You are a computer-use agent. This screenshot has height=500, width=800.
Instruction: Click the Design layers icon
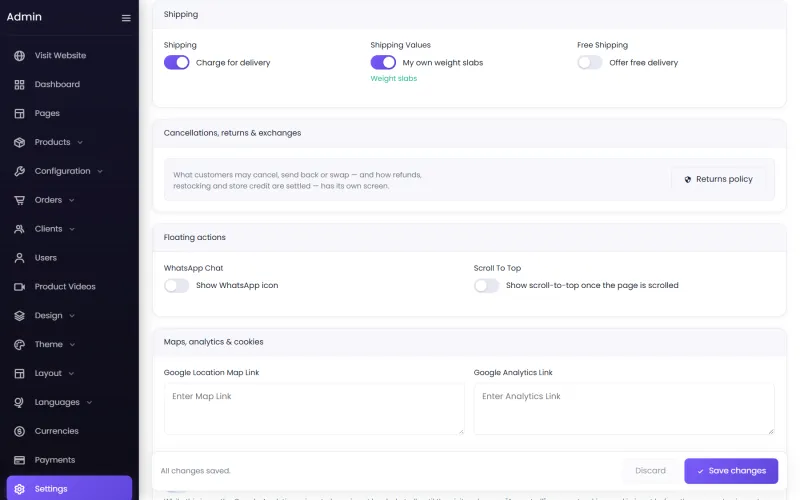coord(19,316)
